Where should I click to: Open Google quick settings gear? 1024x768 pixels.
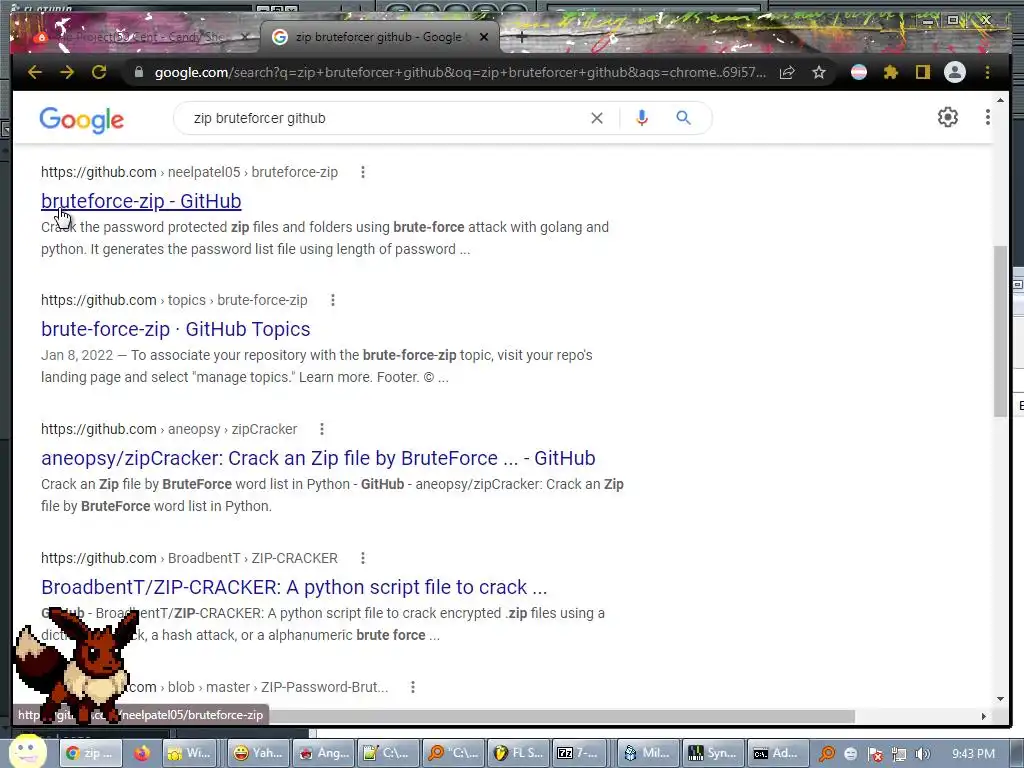point(948,118)
